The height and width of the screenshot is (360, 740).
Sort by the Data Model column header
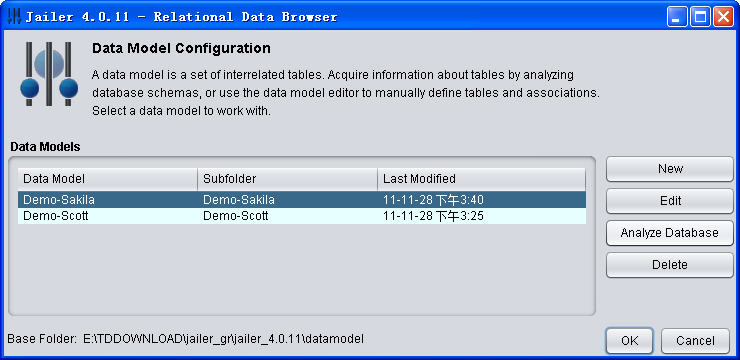[108, 179]
